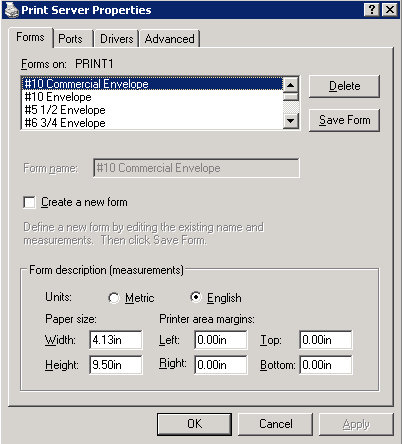Select the Metric units radio button
The image size is (402, 444).
[114, 298]
